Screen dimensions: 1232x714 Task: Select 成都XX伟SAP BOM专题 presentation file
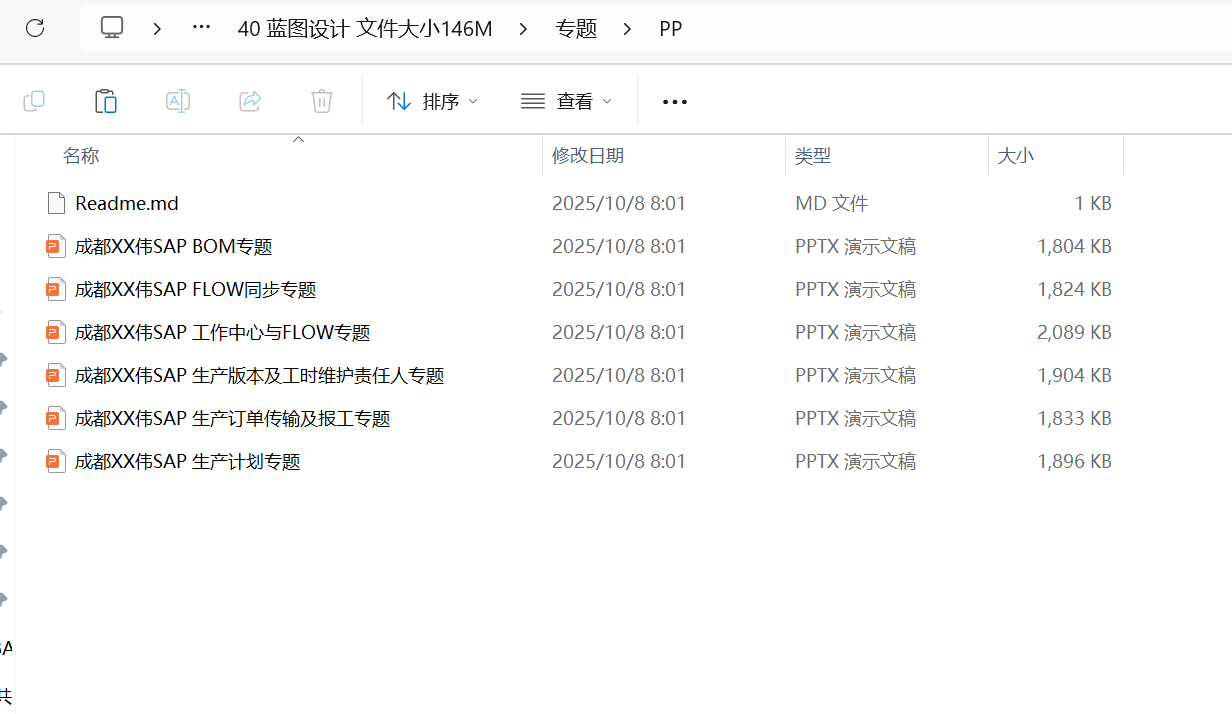[x=173, y=247]
